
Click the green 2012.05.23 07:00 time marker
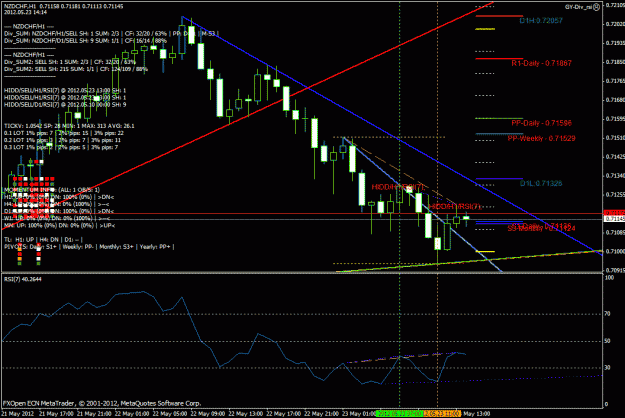pyautogui.click(x=399, y=414)
